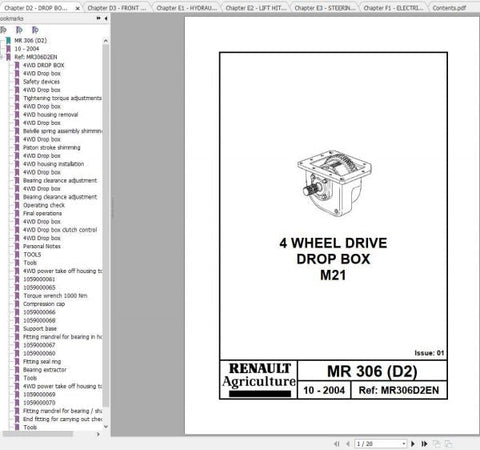Click the bookmark icon beside Operating check
This screenshot has width=480, height=450.
coord(17,205)
